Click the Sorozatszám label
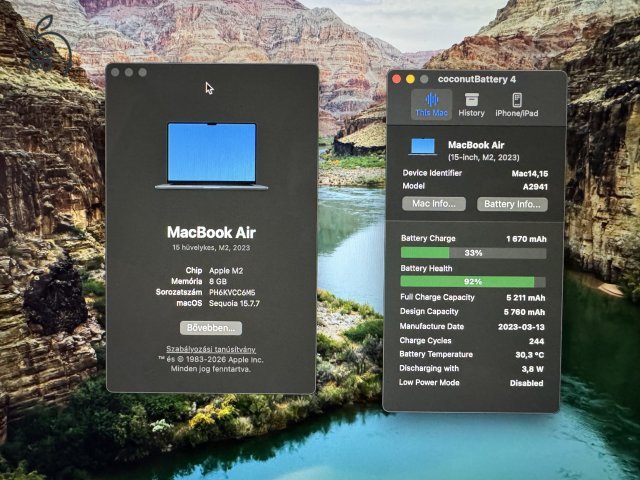Viewport: 640px width, 480px height. tap(179, 292)
